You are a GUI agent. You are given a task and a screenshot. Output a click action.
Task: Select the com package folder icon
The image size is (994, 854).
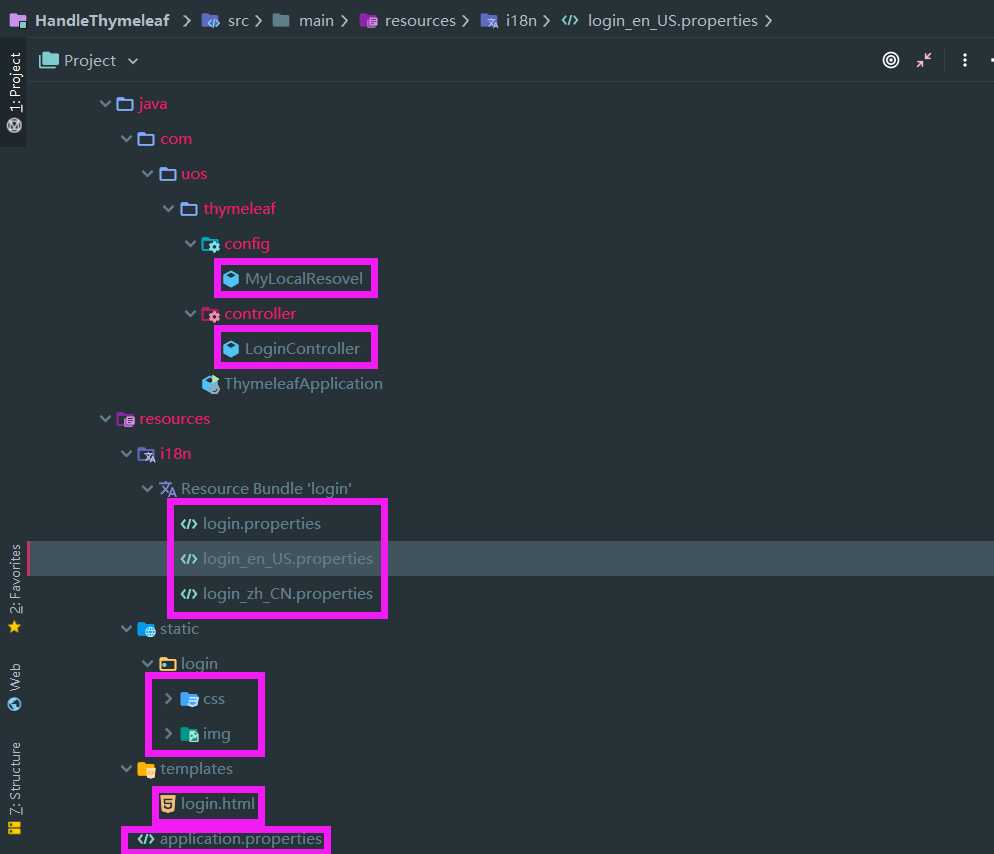point(146,139)
